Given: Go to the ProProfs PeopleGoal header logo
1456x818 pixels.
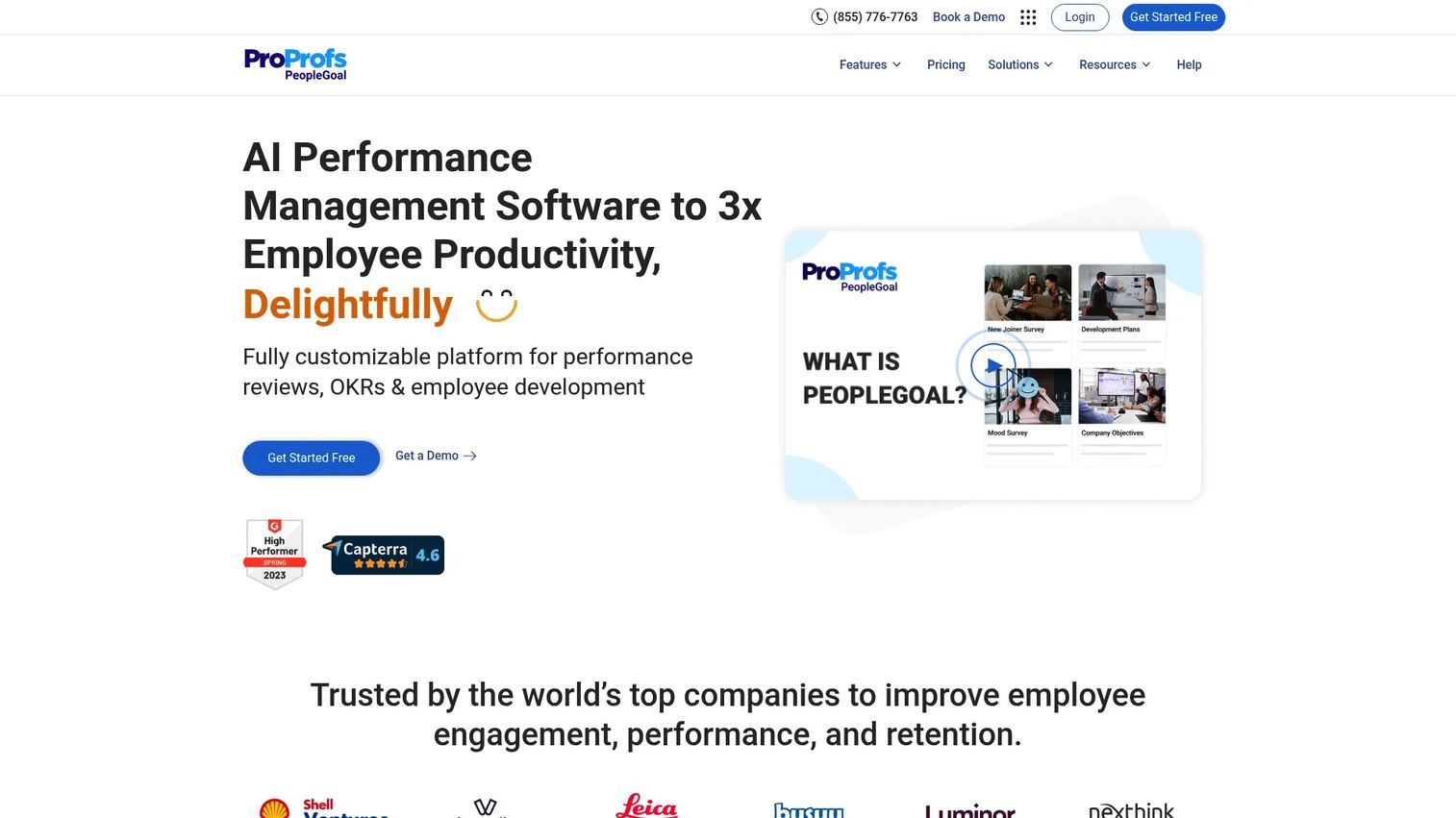Looking at the screenshot, I should 295,64.
